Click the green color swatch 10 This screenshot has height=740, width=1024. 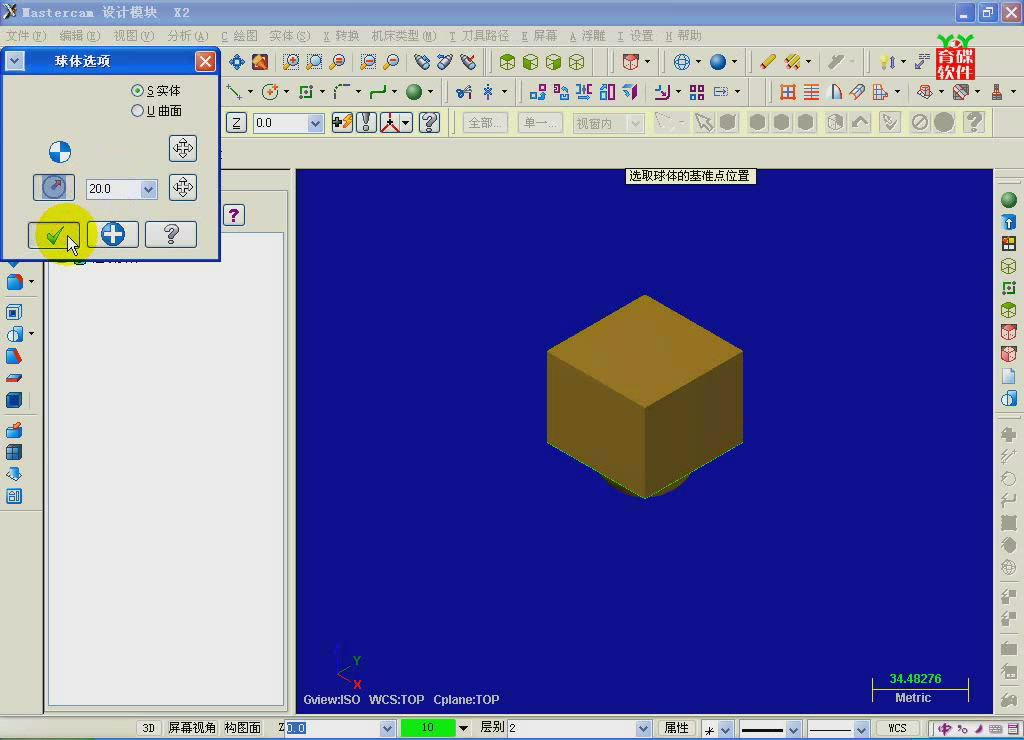point(428,728)
